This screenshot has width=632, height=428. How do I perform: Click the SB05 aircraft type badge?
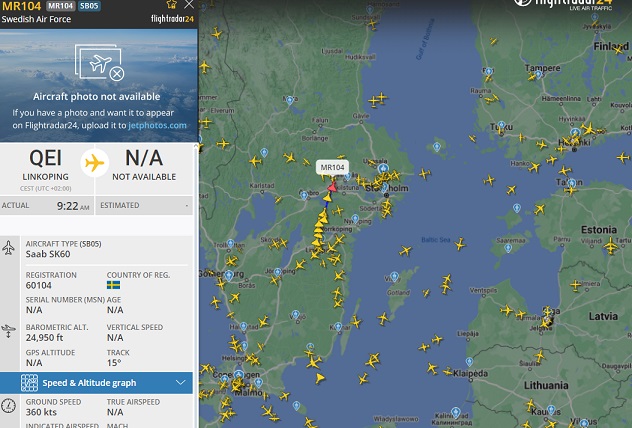click(89, 6)
